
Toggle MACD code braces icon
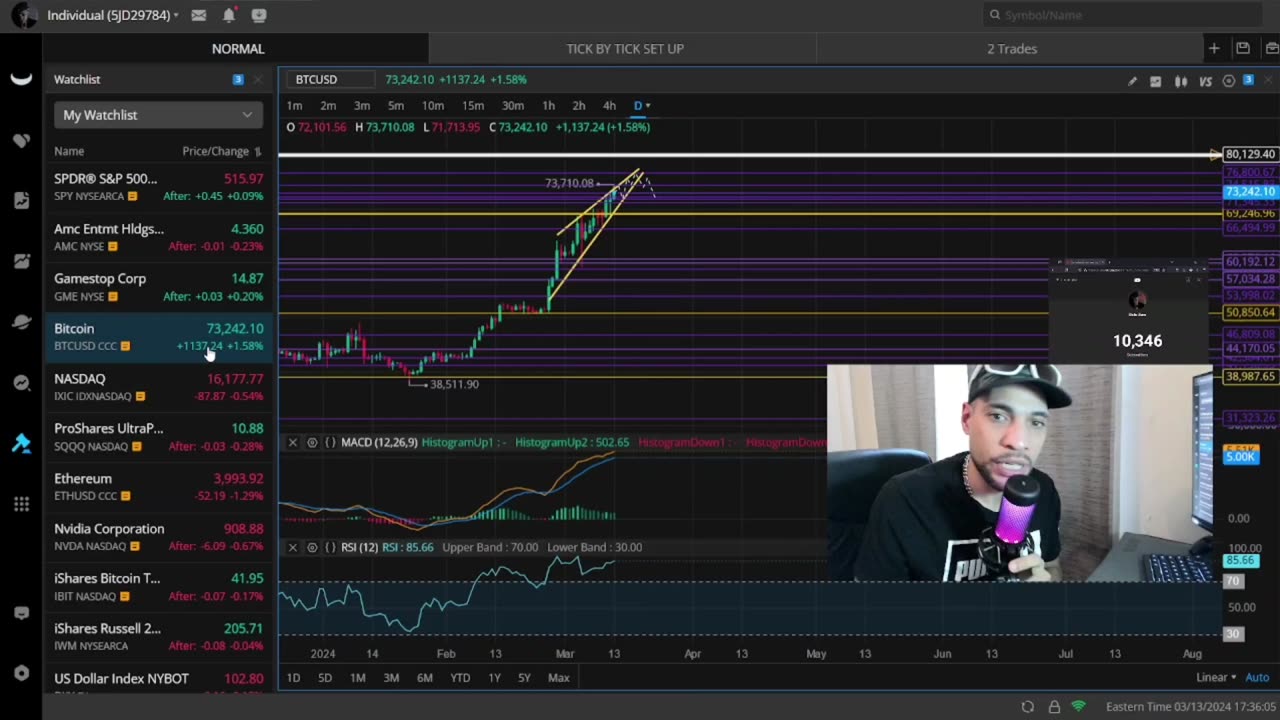pos(330,442)
